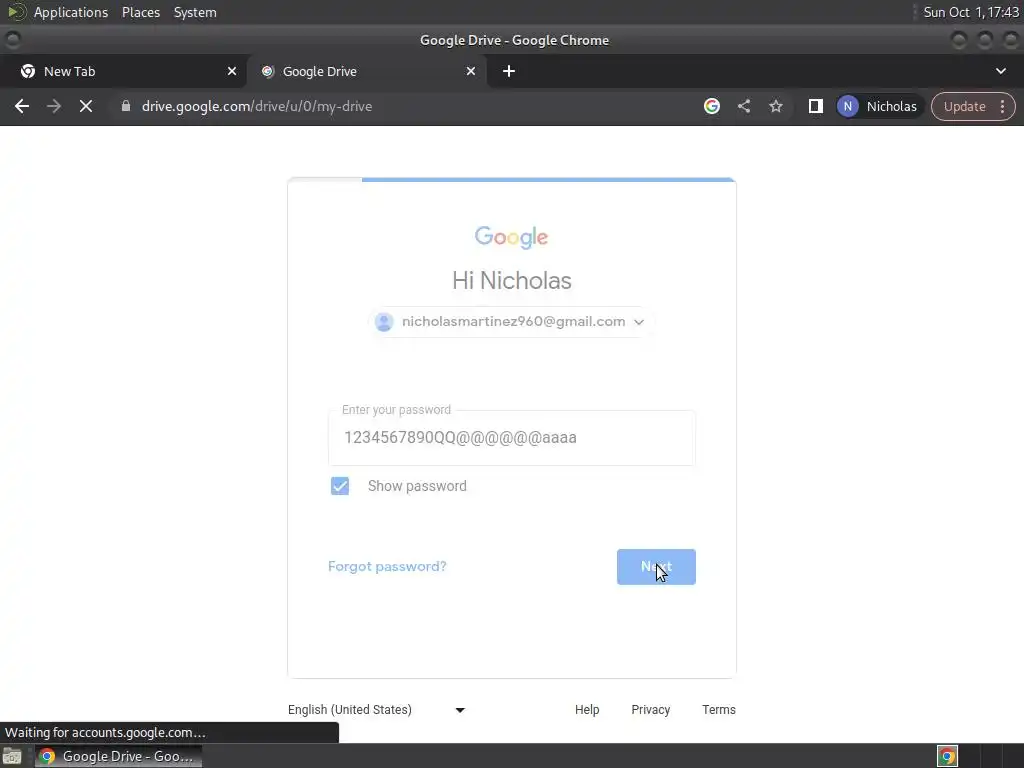Click the address bar URL
This screenshot has height=768, width=1024.
(257, 106)
